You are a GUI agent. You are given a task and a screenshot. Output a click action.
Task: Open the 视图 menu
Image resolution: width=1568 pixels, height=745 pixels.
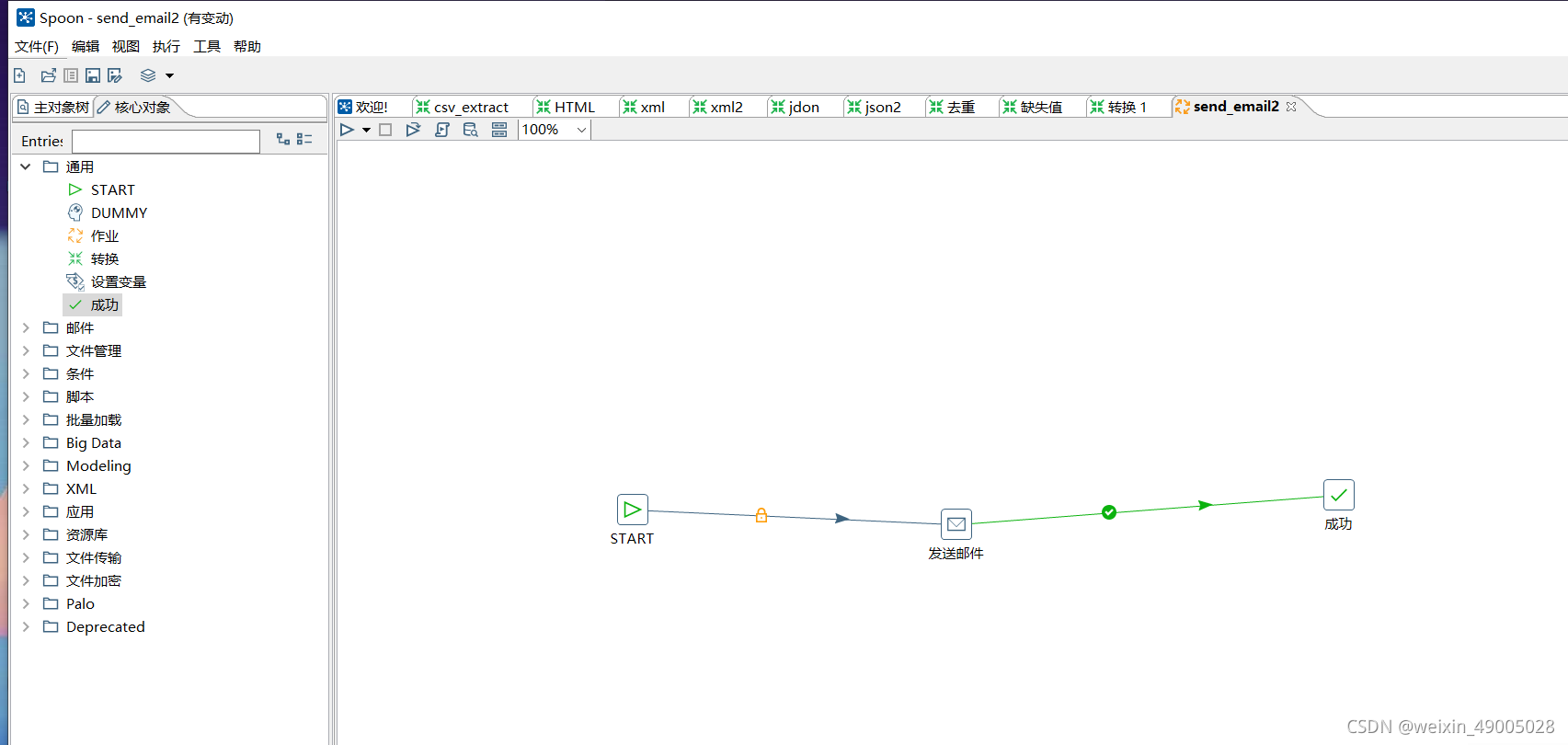[x=126, y=46]
